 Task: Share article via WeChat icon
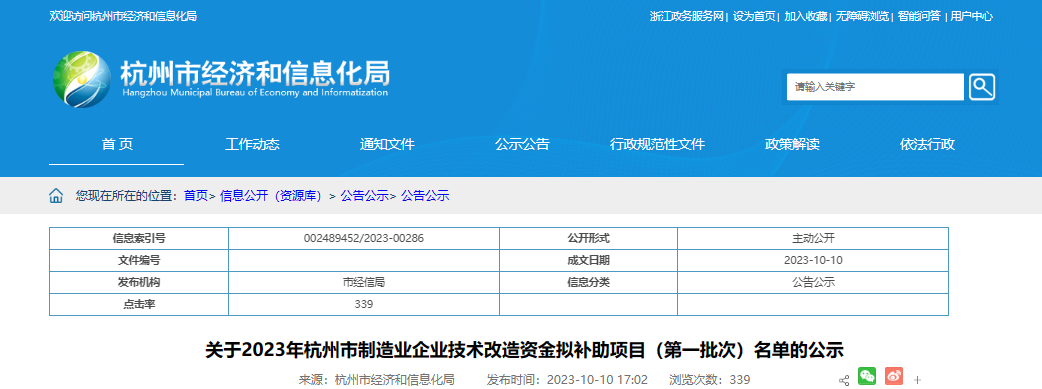click(867, 376)
